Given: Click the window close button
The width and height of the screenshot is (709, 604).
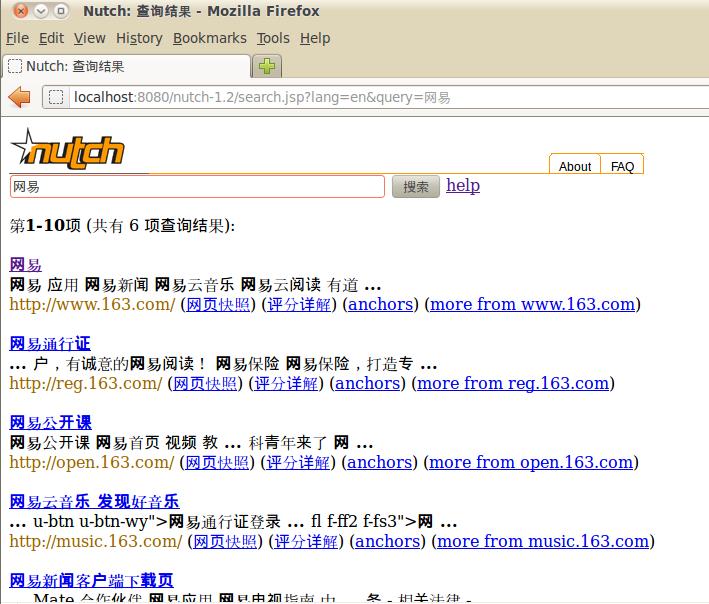Looking at the screenshot, I should pos(20,10).
